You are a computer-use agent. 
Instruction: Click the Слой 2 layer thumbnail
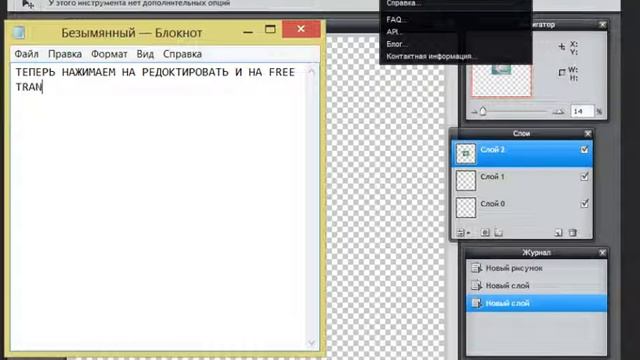click(466, 153)
